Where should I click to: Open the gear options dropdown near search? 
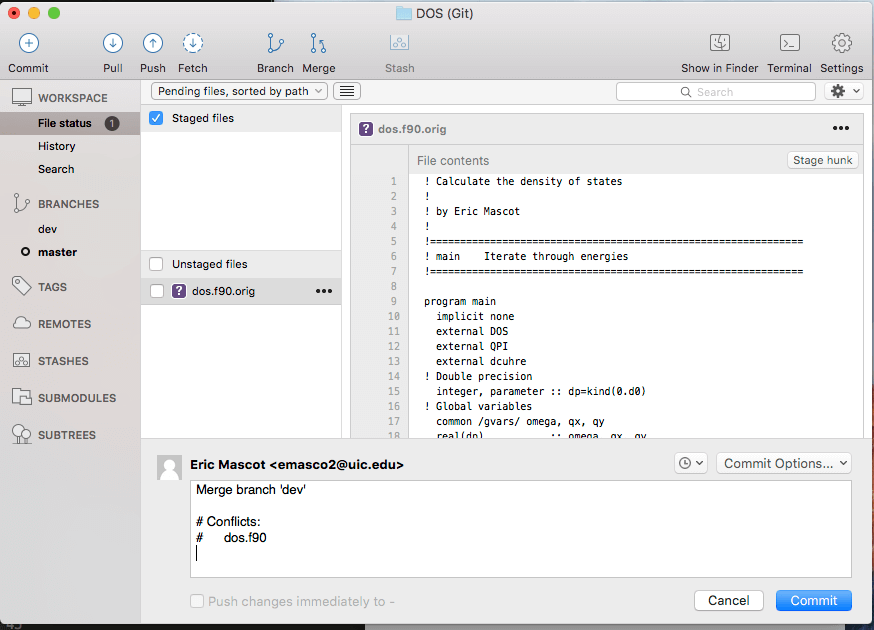[x=844, y=91]
